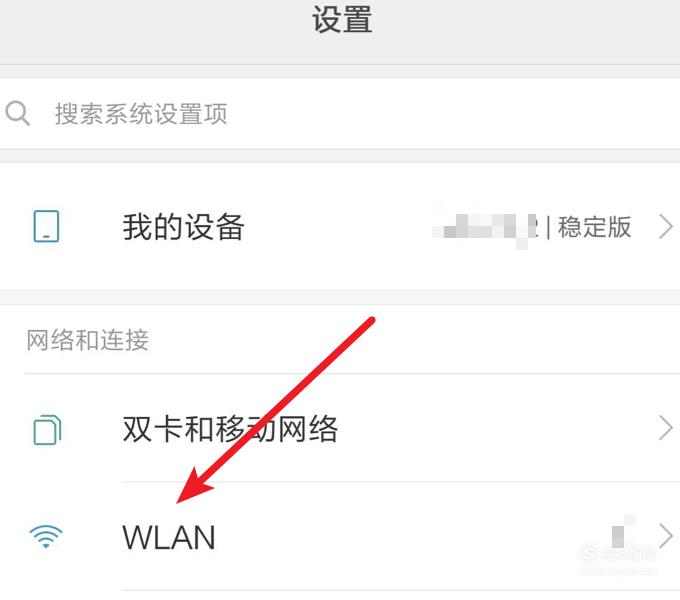
Task: Open the WLAN settings label
Action: click(169, 538)
